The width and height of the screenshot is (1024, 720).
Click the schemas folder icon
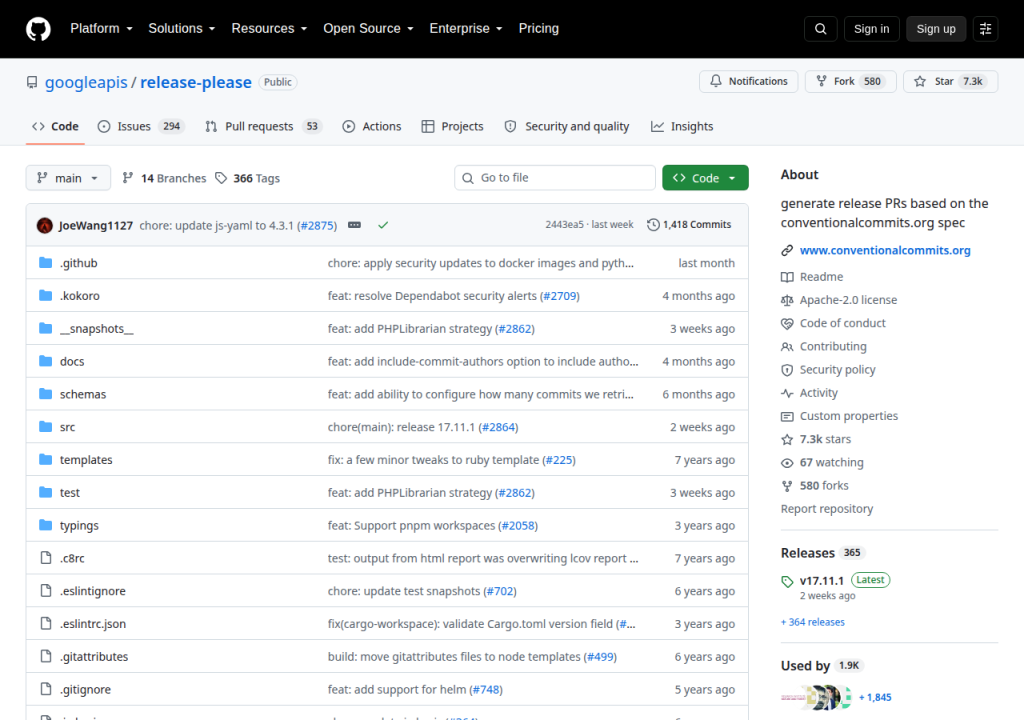(x=45, y=393)
